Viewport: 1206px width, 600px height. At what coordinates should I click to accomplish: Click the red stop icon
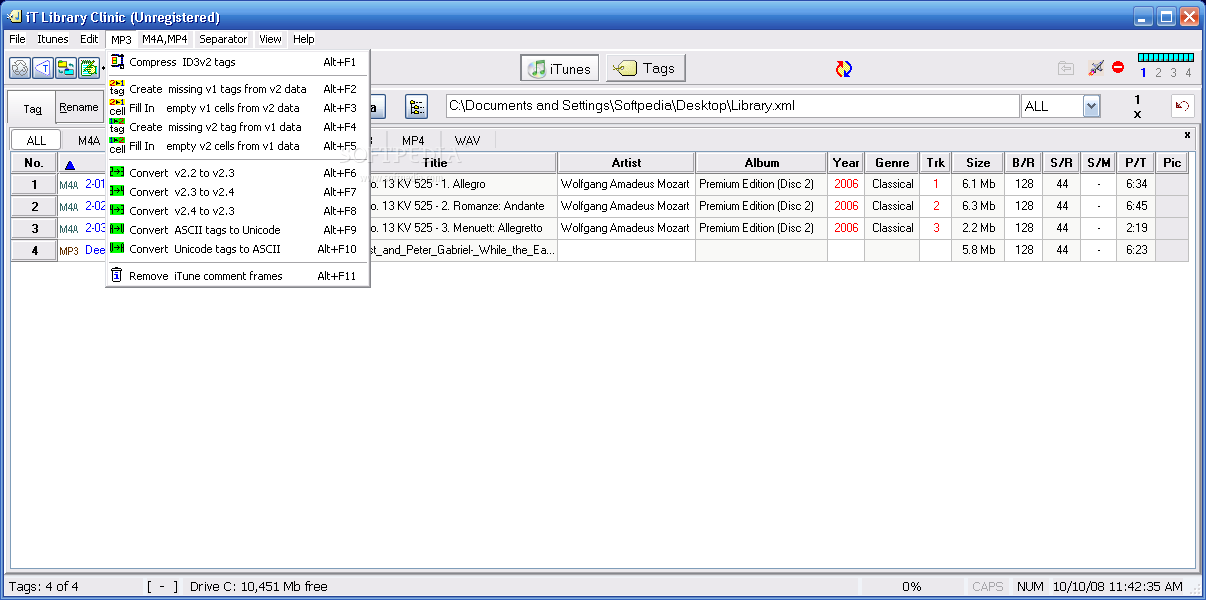pos(1118,68)
